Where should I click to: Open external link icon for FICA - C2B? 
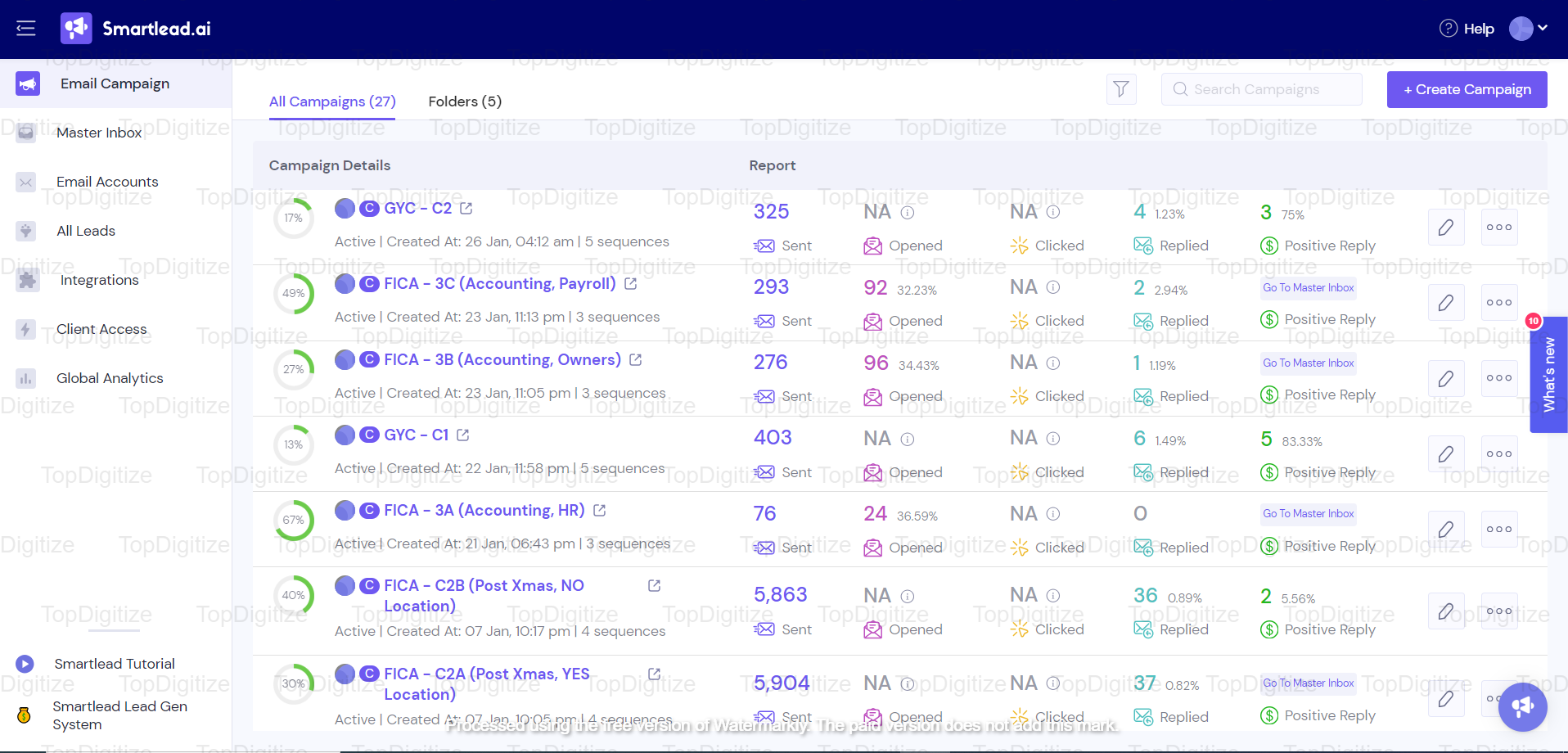[x=654, y=586]
